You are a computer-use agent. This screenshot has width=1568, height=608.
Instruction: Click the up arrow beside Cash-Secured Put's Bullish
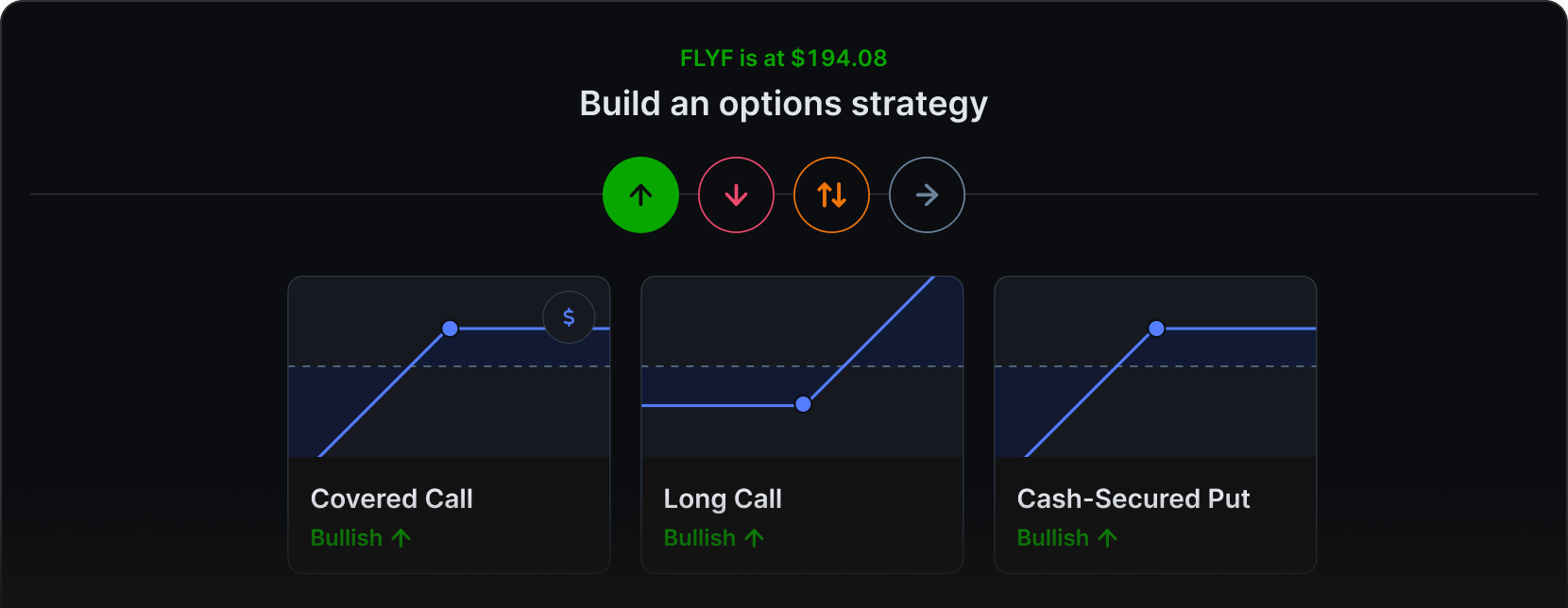click(1108, 538)
